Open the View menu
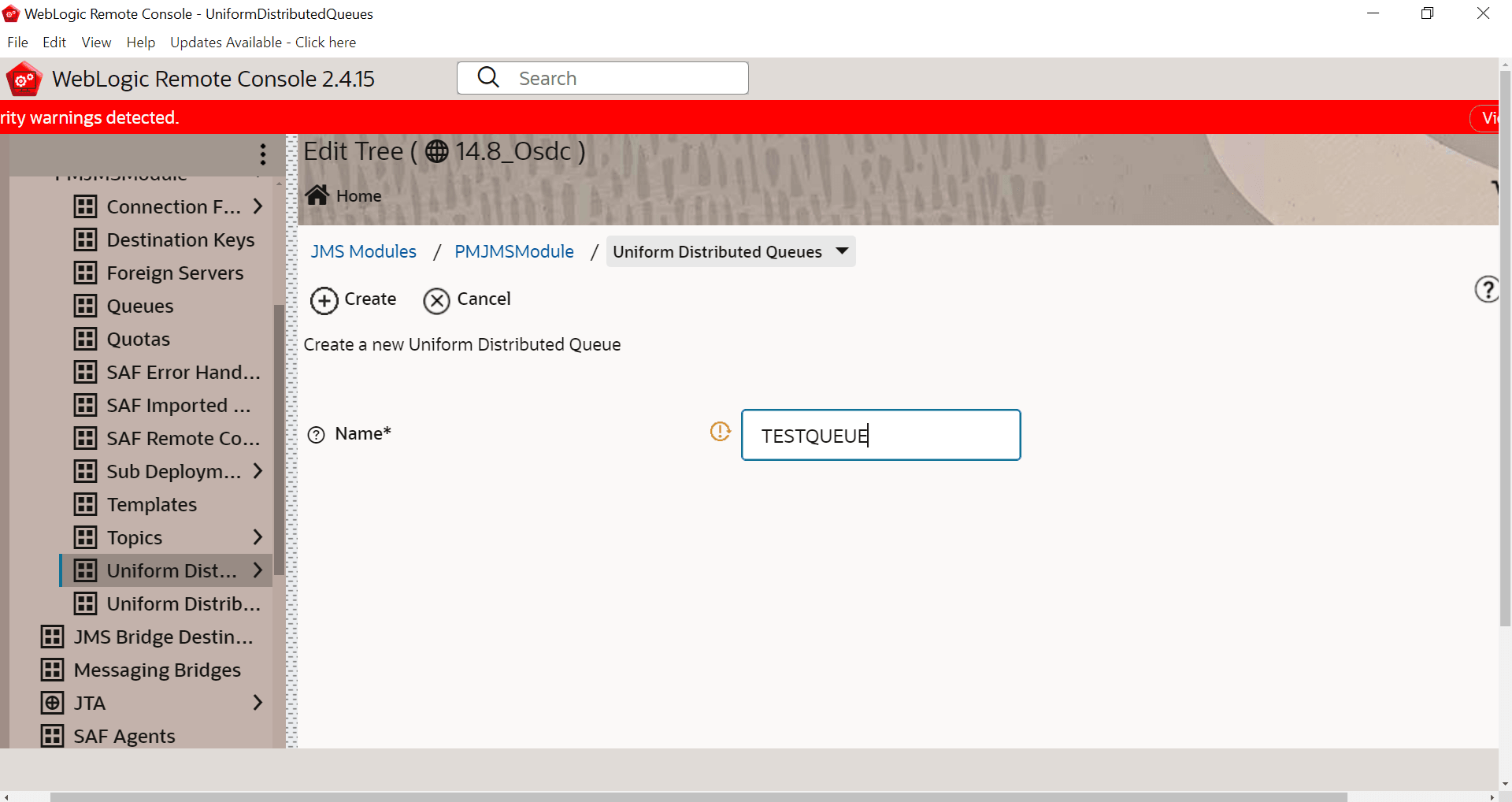The height and width of the screenshot is (802, 1512). pyautogui.click(x=96, y=43)
